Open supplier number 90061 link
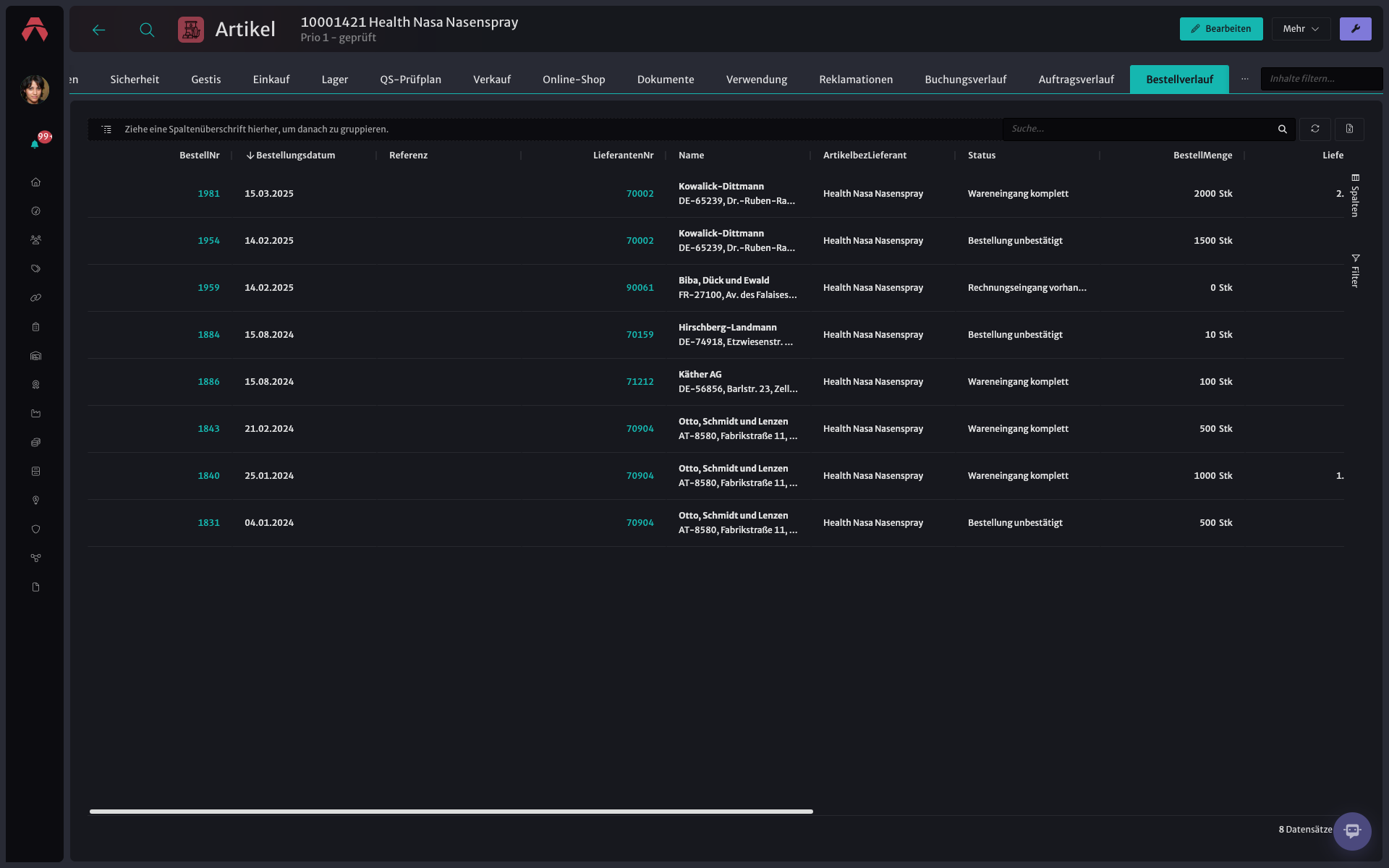Viewport: 1389px width, 868px height. point(640,288)
